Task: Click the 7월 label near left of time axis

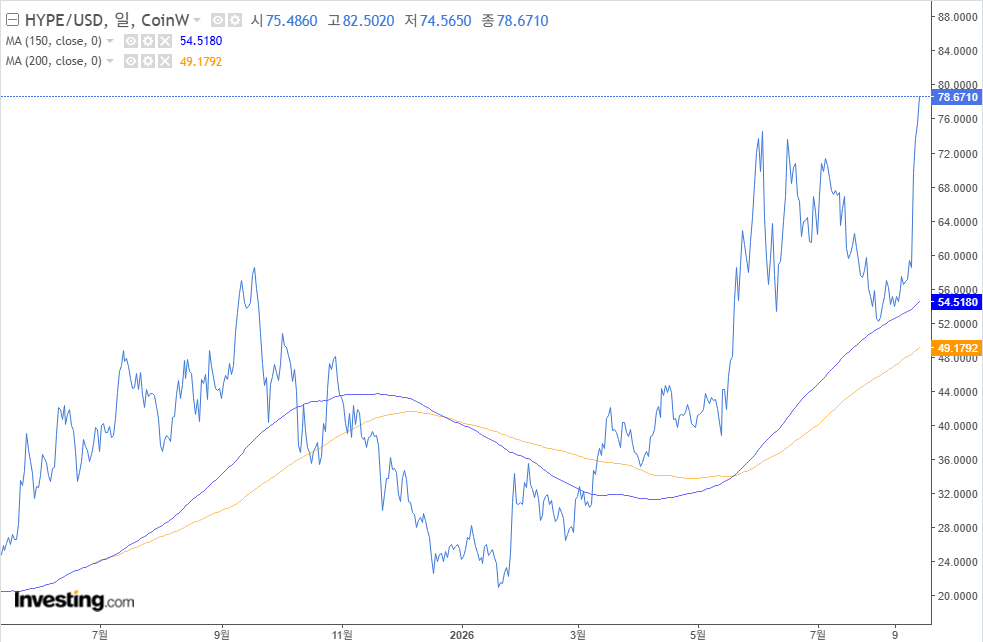Action: point(100,635)
